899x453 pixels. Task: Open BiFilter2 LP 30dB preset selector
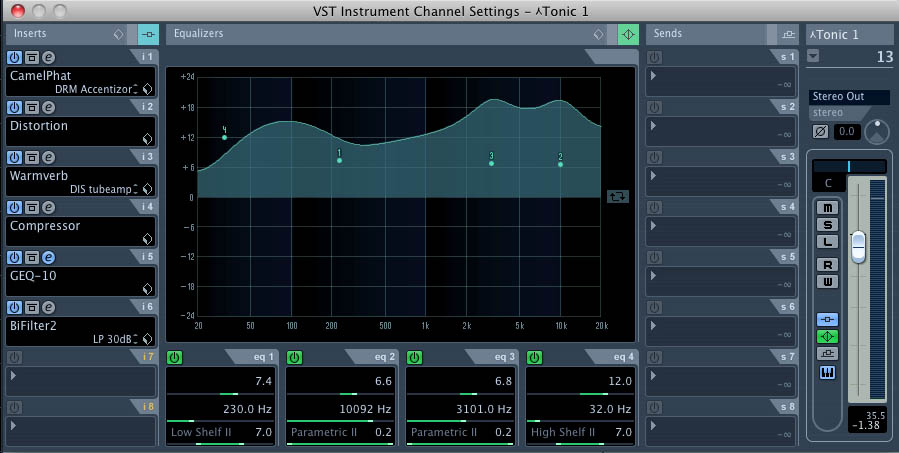(115, 339)
